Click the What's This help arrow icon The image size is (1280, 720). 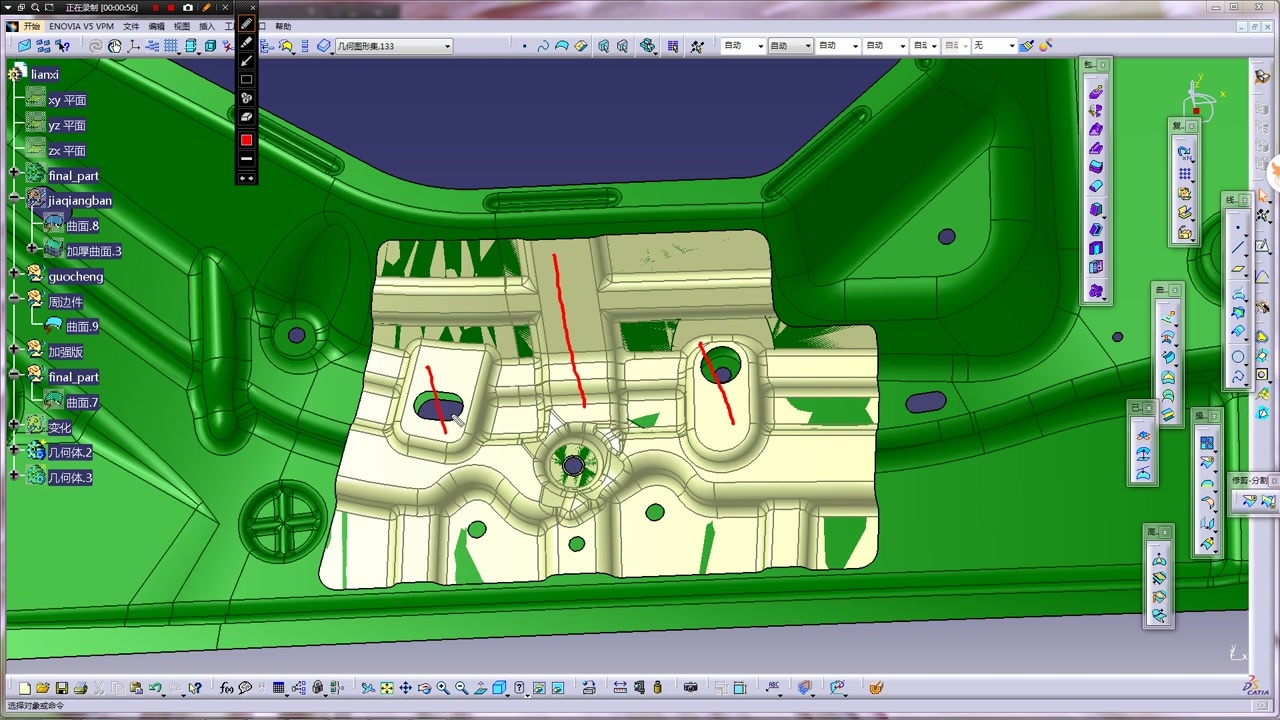pos(195,688)
